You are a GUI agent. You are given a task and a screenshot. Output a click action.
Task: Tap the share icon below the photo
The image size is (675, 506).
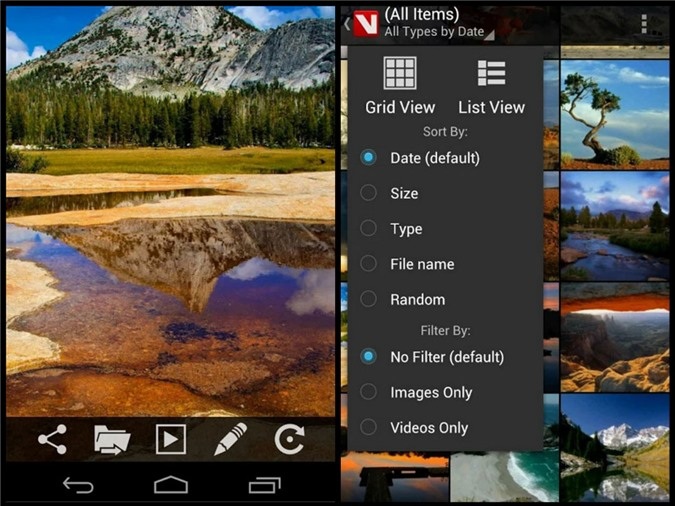pyautogui.click(x=53, y=439)
